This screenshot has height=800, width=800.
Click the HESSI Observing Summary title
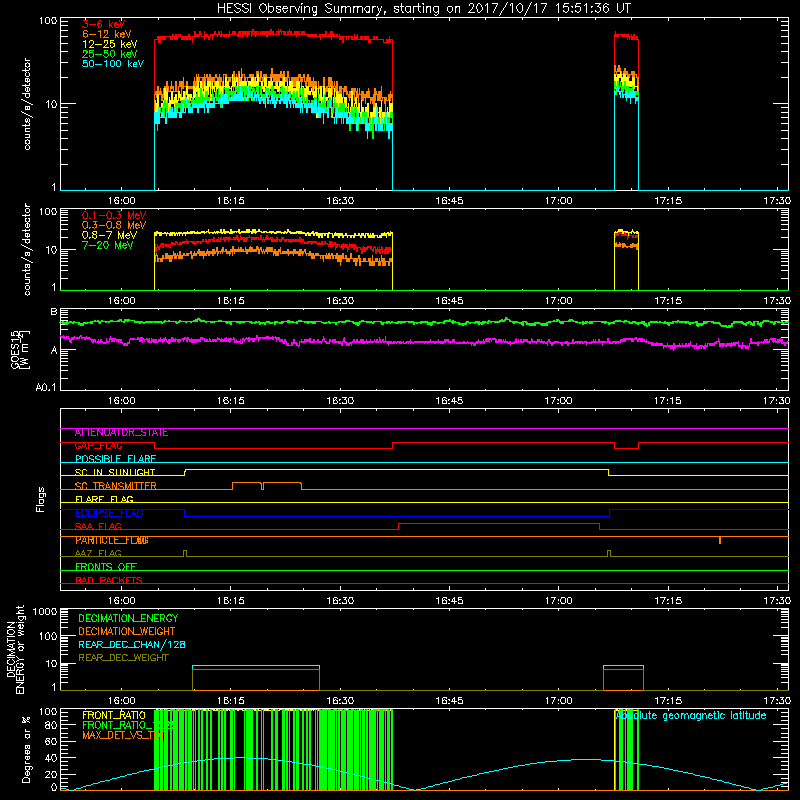[424, 8]
